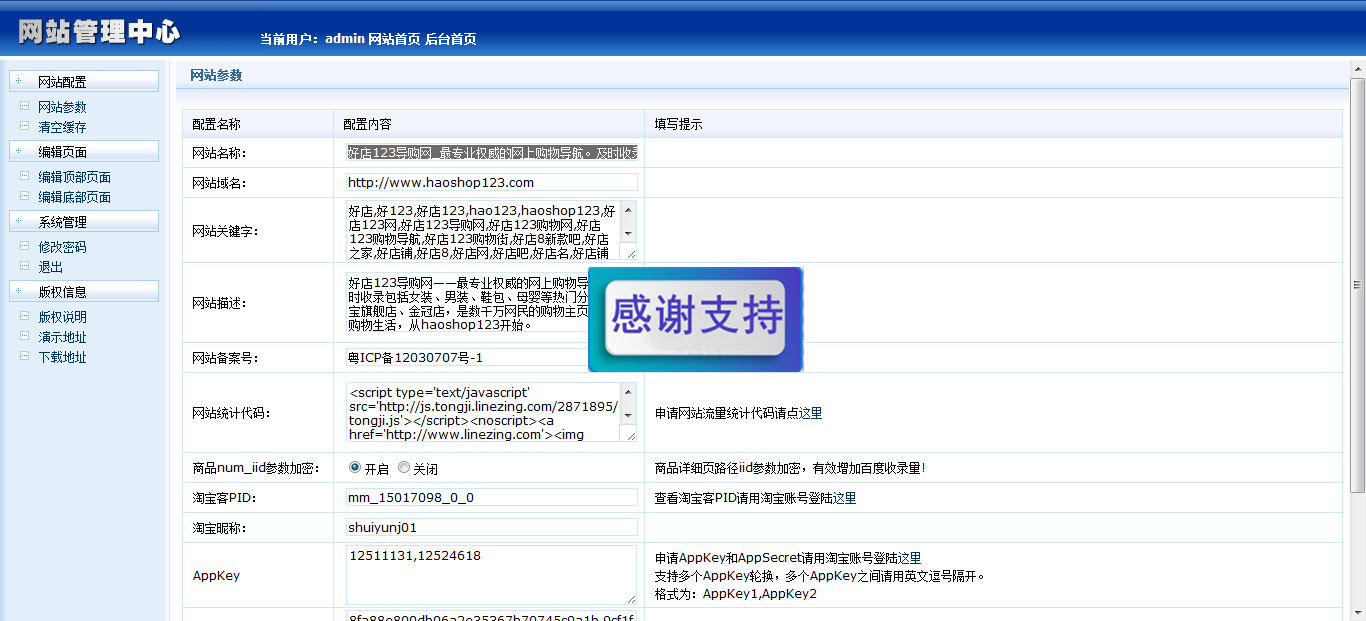Open 版权说明 in the sidebar
The width and height of the screenshot is (1366, 621).
tap(62, 317)
